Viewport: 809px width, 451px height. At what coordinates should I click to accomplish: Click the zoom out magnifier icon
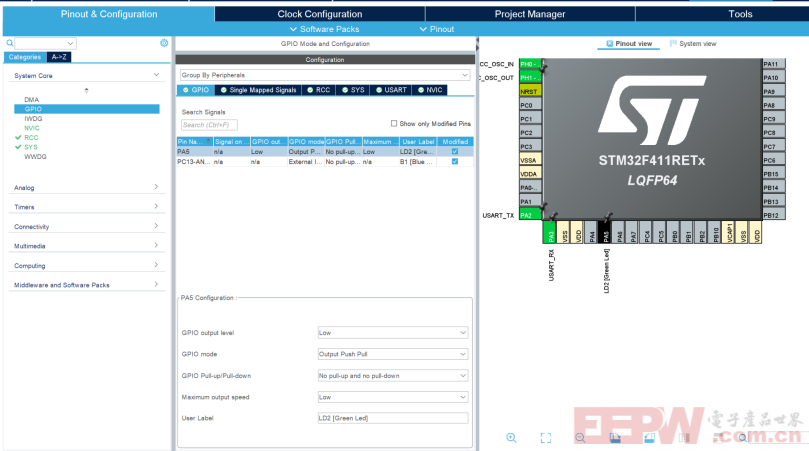tap(580, 438)
